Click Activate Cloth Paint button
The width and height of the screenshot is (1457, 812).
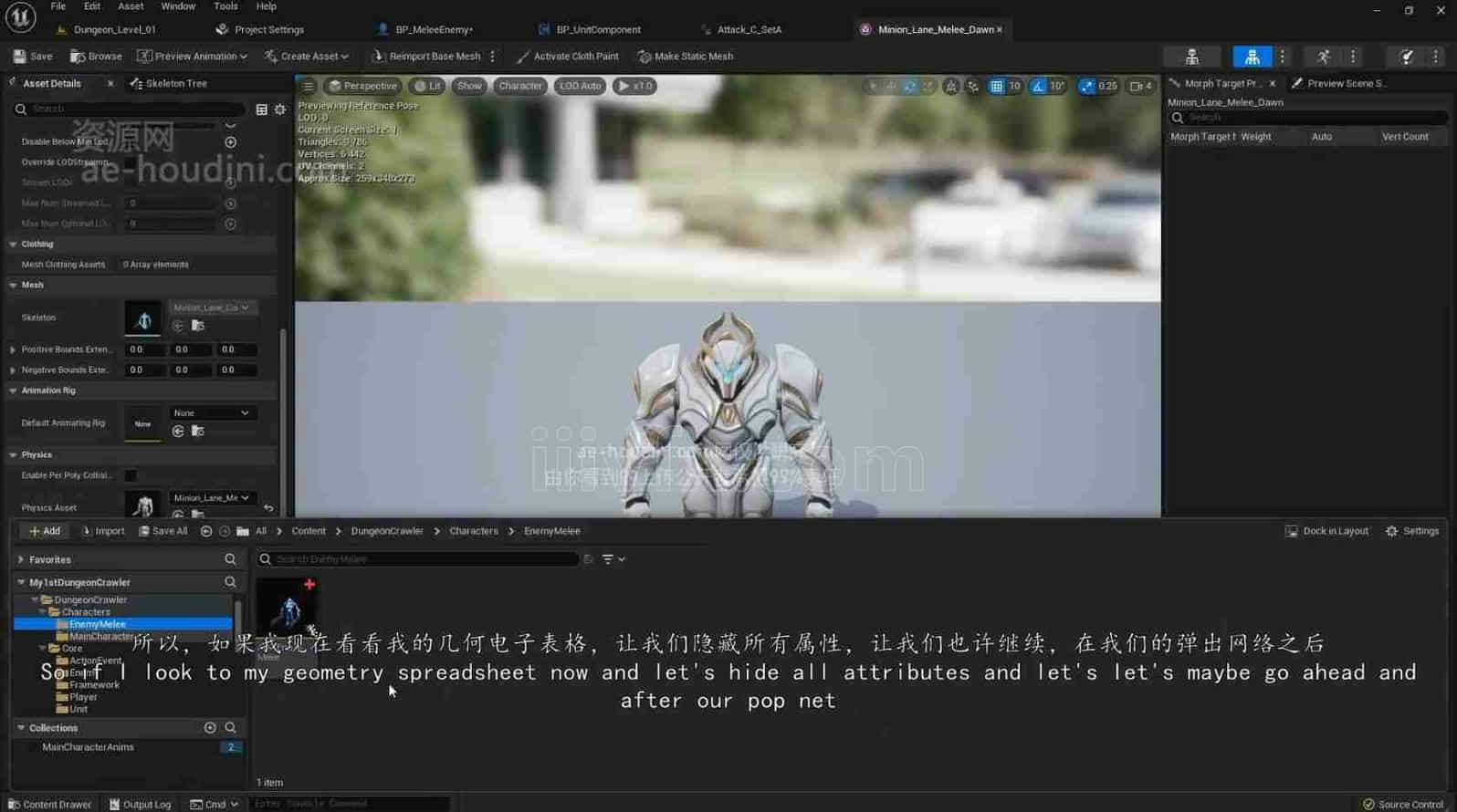[567, 57]
